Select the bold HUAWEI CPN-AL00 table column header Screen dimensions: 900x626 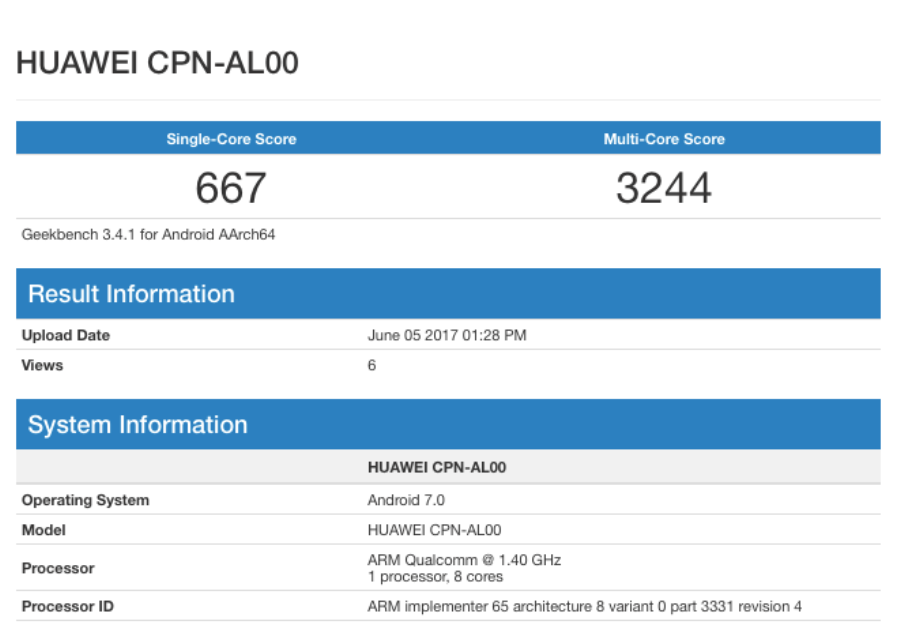(x=437, y=467)
